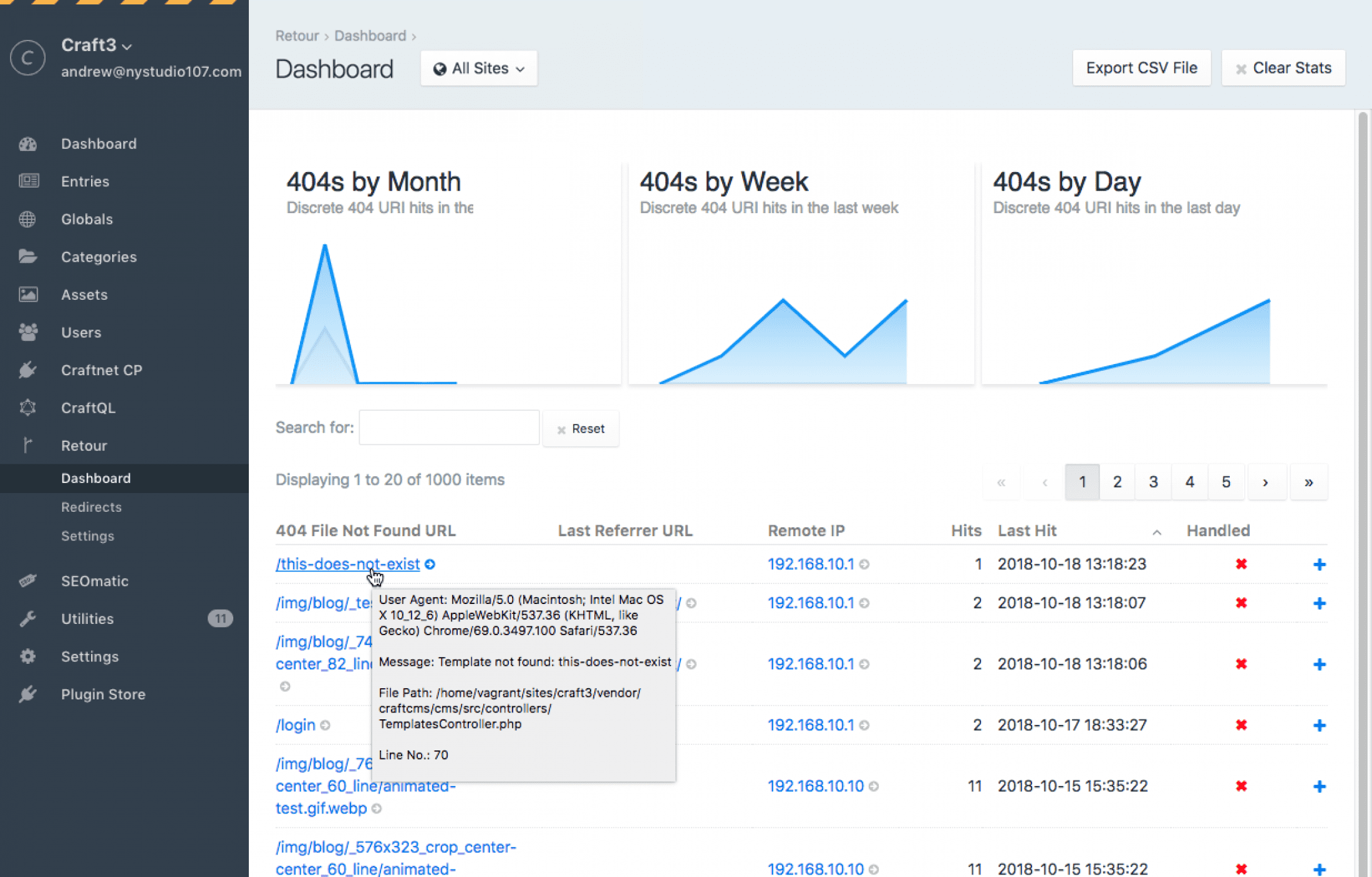Toggle sort arrow on Last Hit column
Viewport: 1372px width, 877px height.
point(1157,532)
